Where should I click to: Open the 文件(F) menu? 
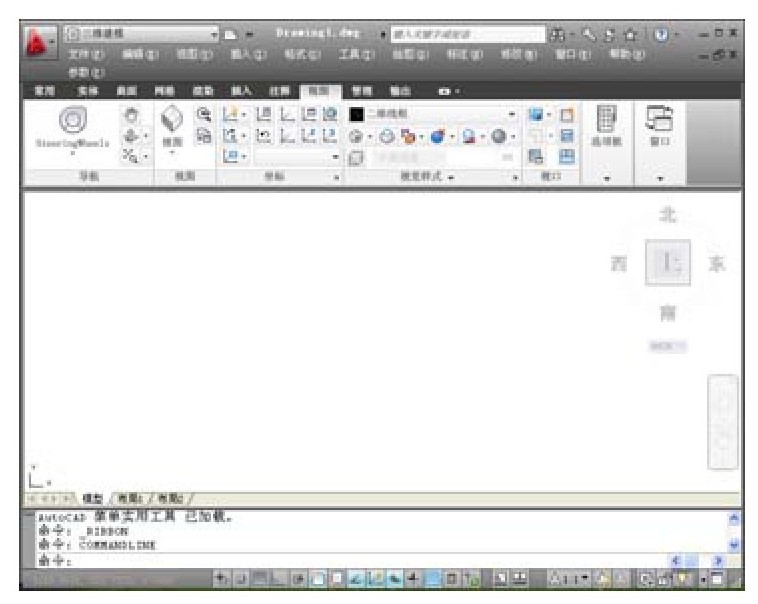(x=86, y=54)
